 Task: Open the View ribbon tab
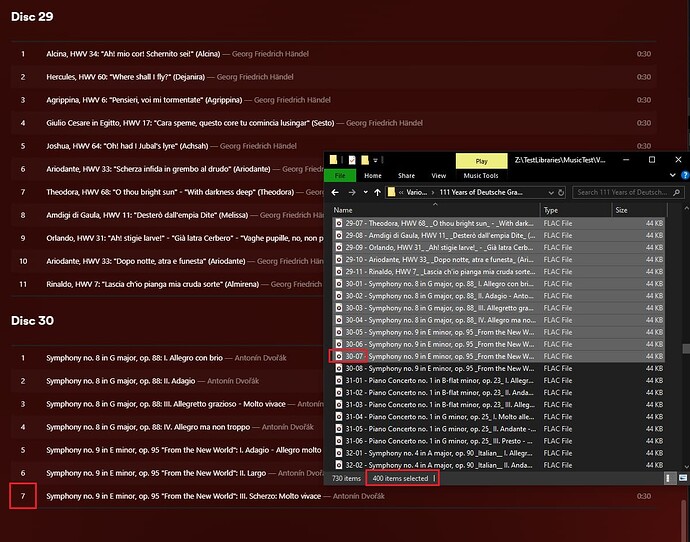click(438, 176)
